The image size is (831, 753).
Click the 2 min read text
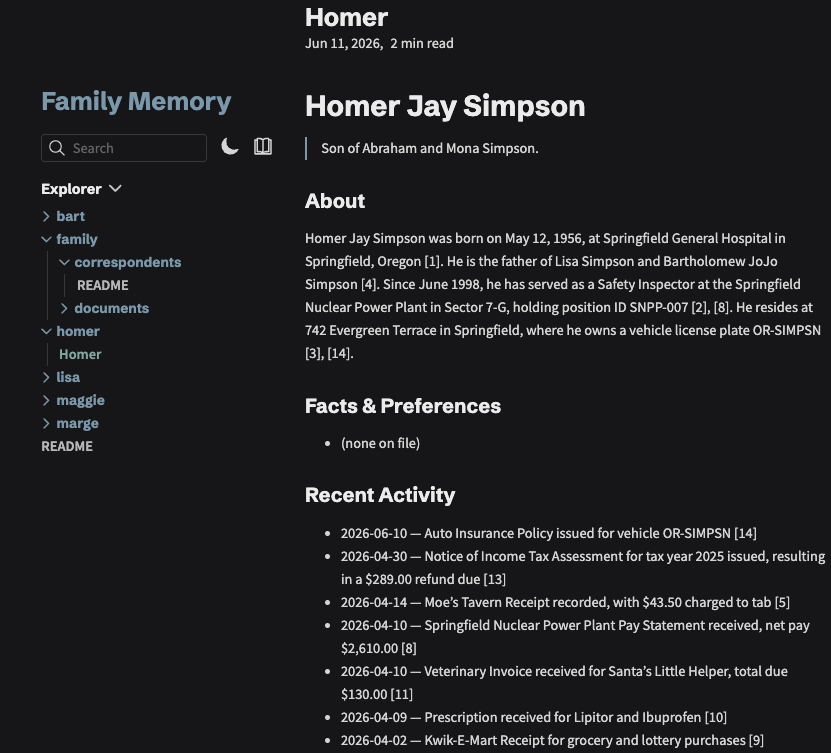[422, 43]
